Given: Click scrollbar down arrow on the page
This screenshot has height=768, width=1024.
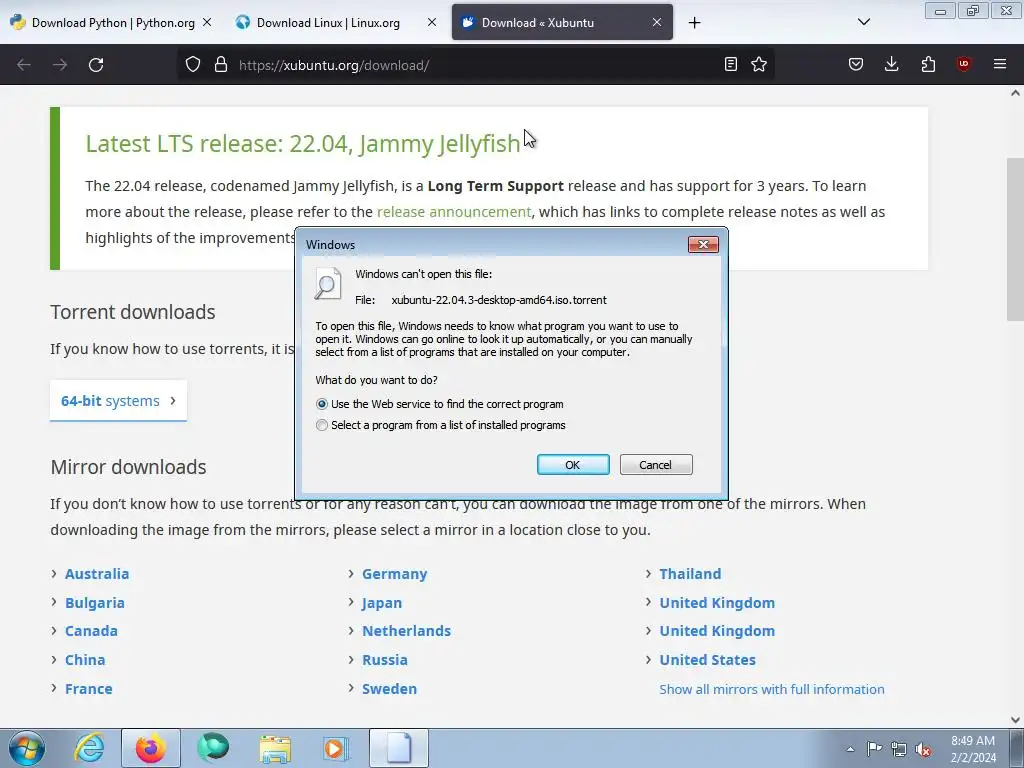Looking at the screenshot, I should pyautogui.click(x=1015, y=720).
